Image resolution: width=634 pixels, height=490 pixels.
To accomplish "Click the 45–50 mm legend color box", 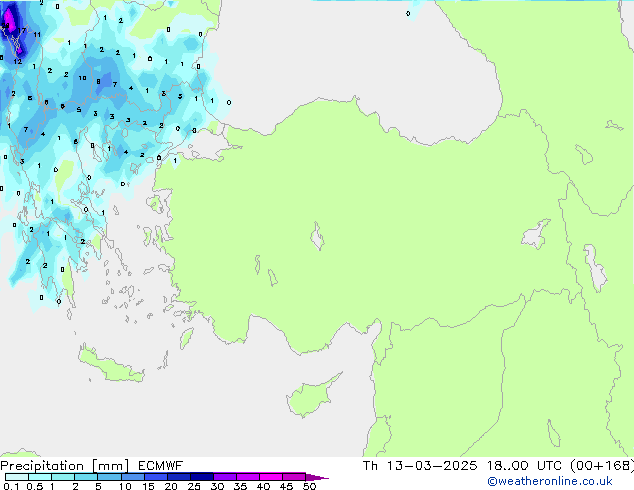I will click(x=294, y=477).
